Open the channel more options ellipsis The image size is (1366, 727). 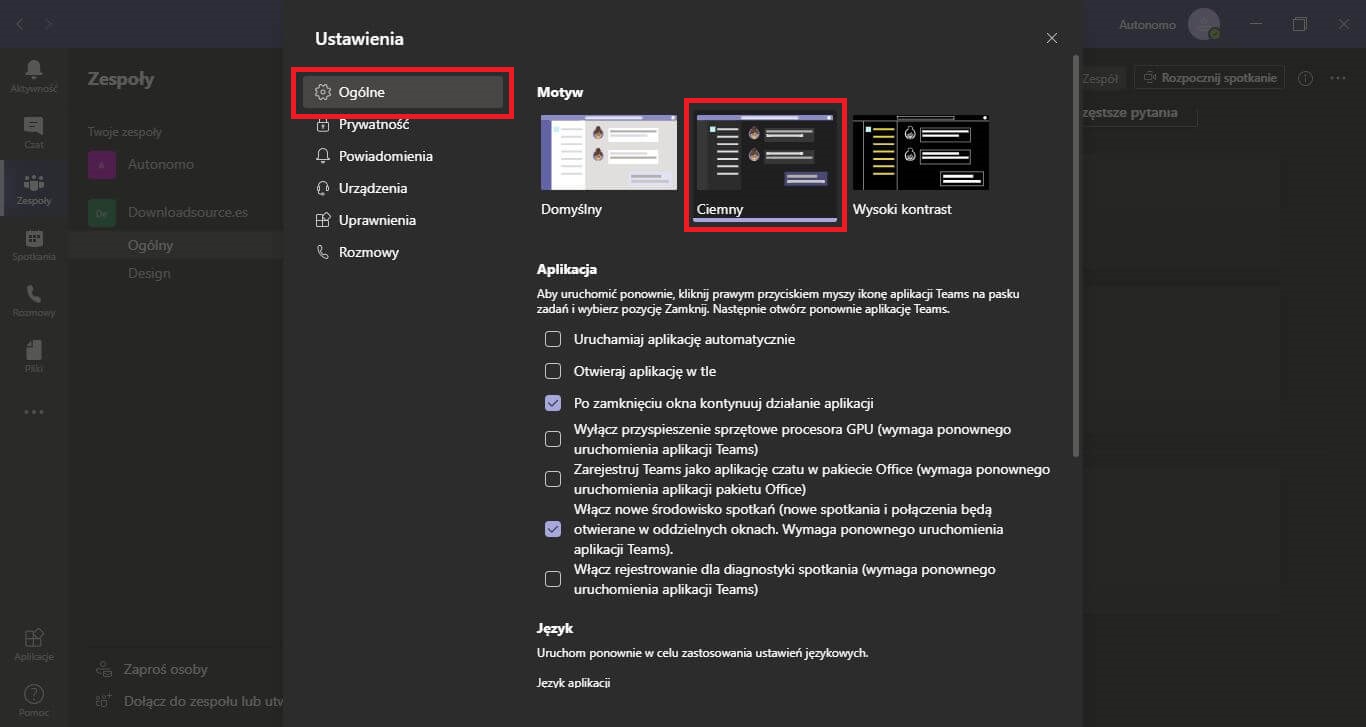click(1338, 78)
